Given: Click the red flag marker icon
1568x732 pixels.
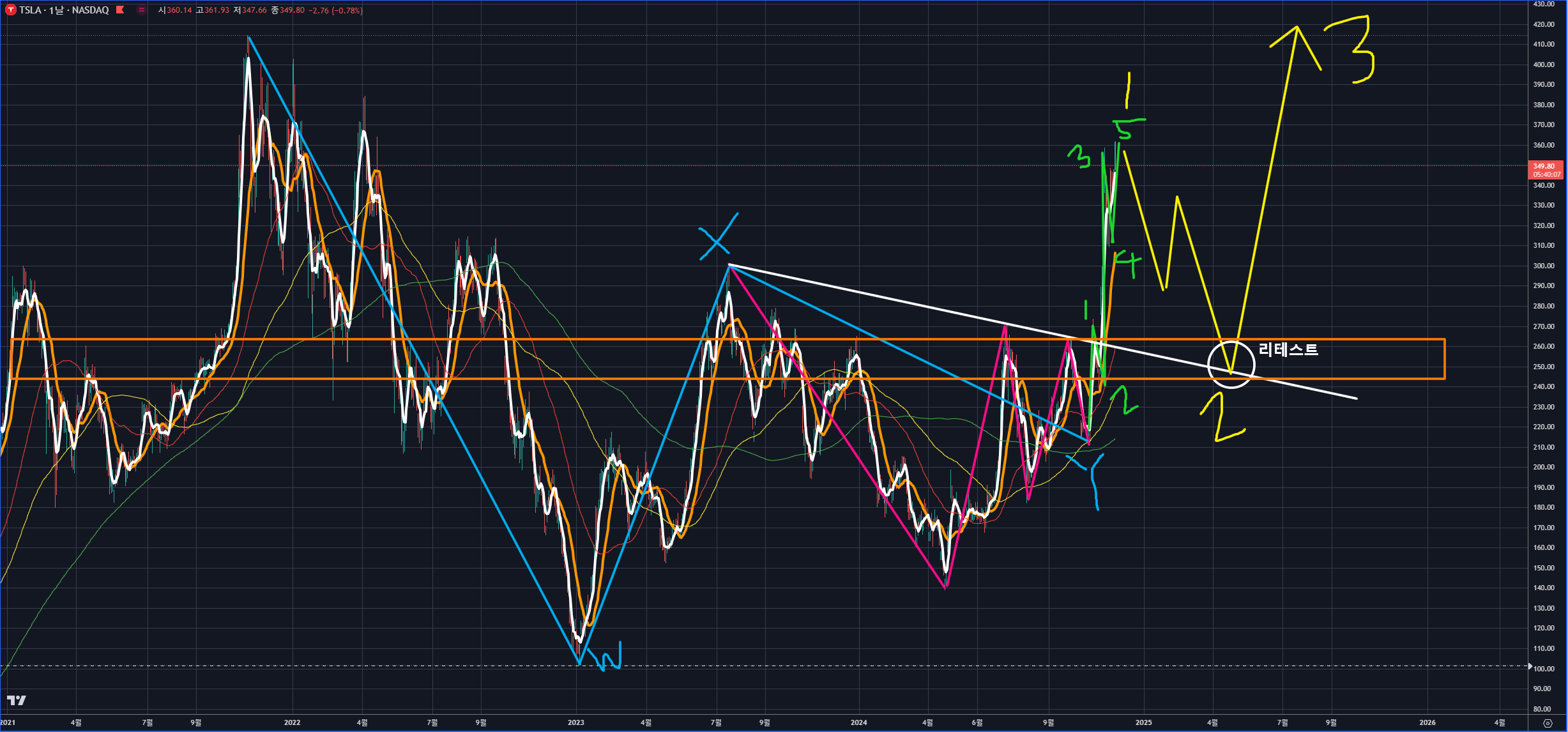Looking at the screenshot, I should click(x=120, y=10).
